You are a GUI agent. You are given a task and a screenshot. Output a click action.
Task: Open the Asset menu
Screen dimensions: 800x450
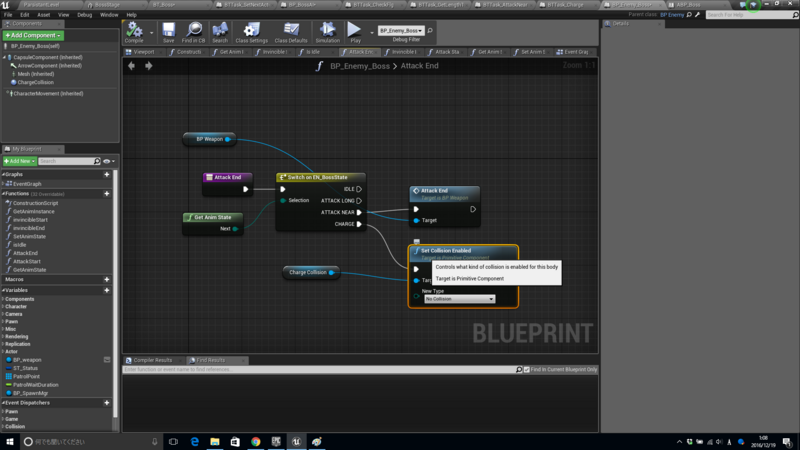pos(44,15)
